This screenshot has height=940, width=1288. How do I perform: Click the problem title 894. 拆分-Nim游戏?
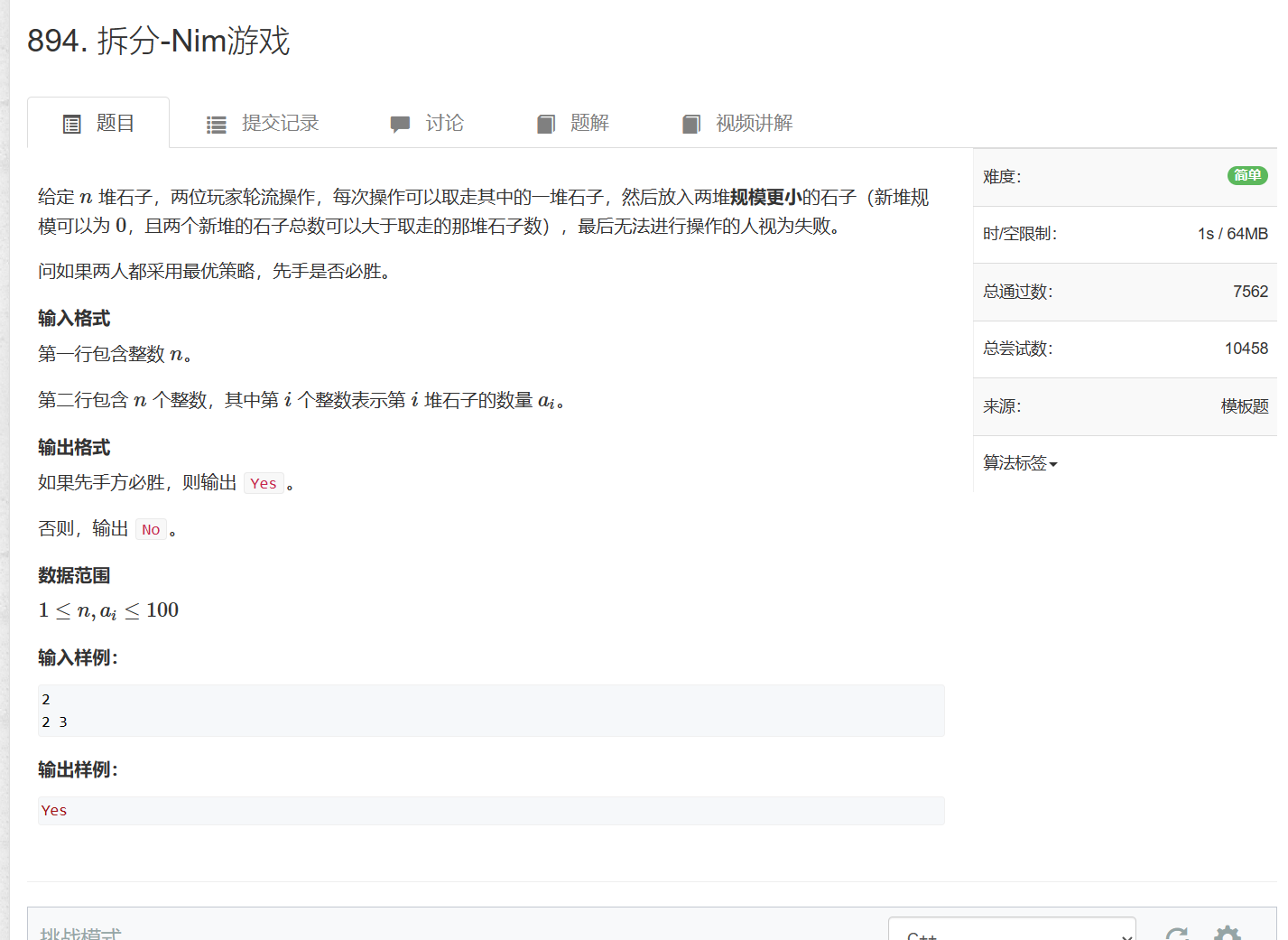tap(159, 41)
